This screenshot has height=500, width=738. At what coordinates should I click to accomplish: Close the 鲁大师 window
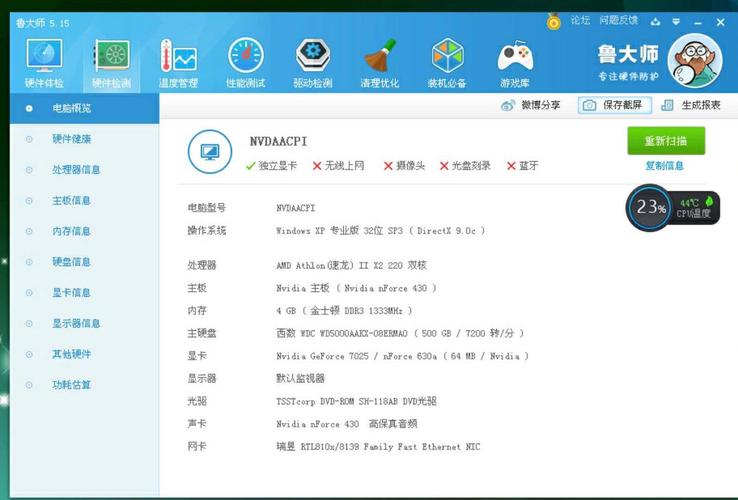[x=720, y=22]
